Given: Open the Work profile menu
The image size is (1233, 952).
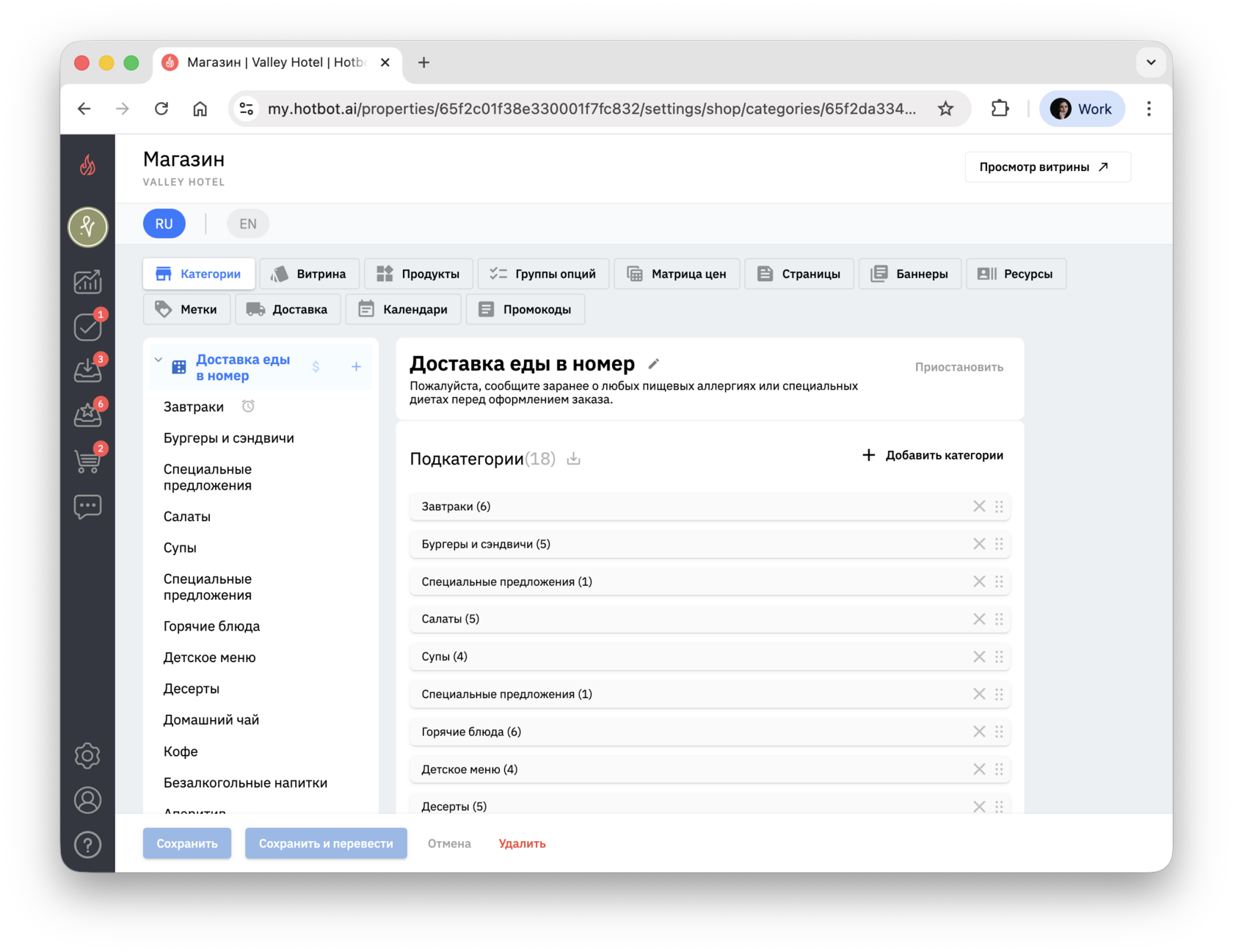Looking at the screenshot, I should (x=1082, y=109).
